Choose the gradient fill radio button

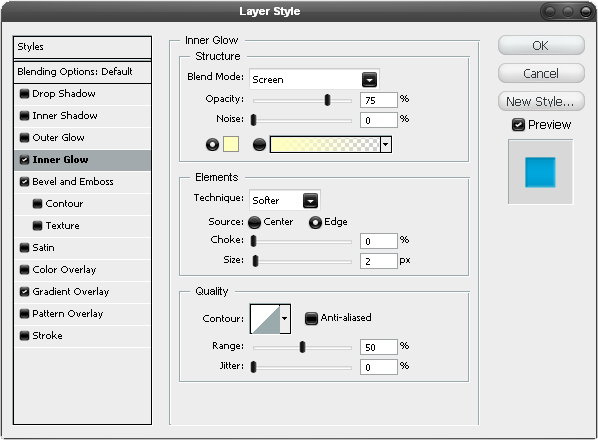[259, 145]
